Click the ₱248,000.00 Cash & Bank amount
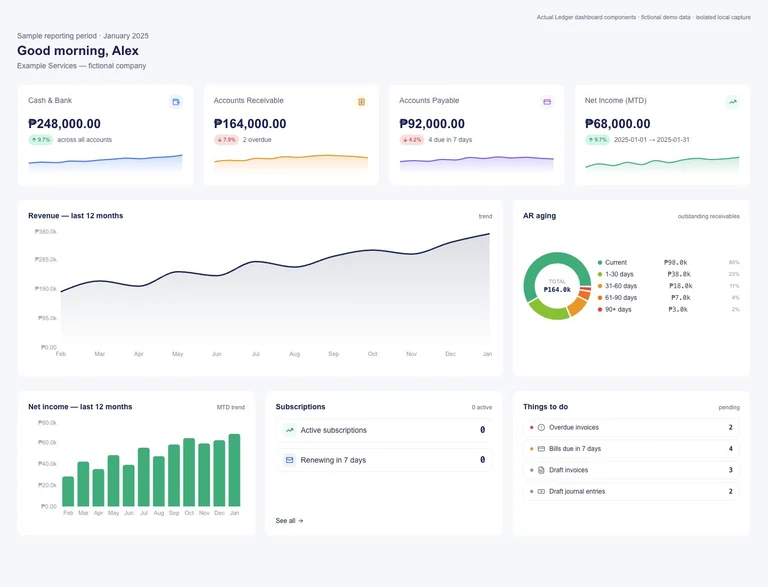This screenshot has width=768, height=587. pos(64,124)
